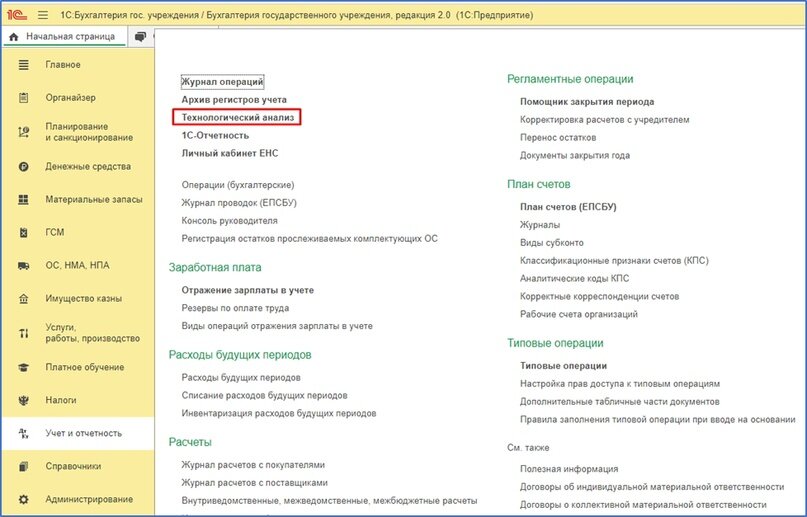Open Полезная информация
This screenshot has height=517, width=807.
click(569, 469)
